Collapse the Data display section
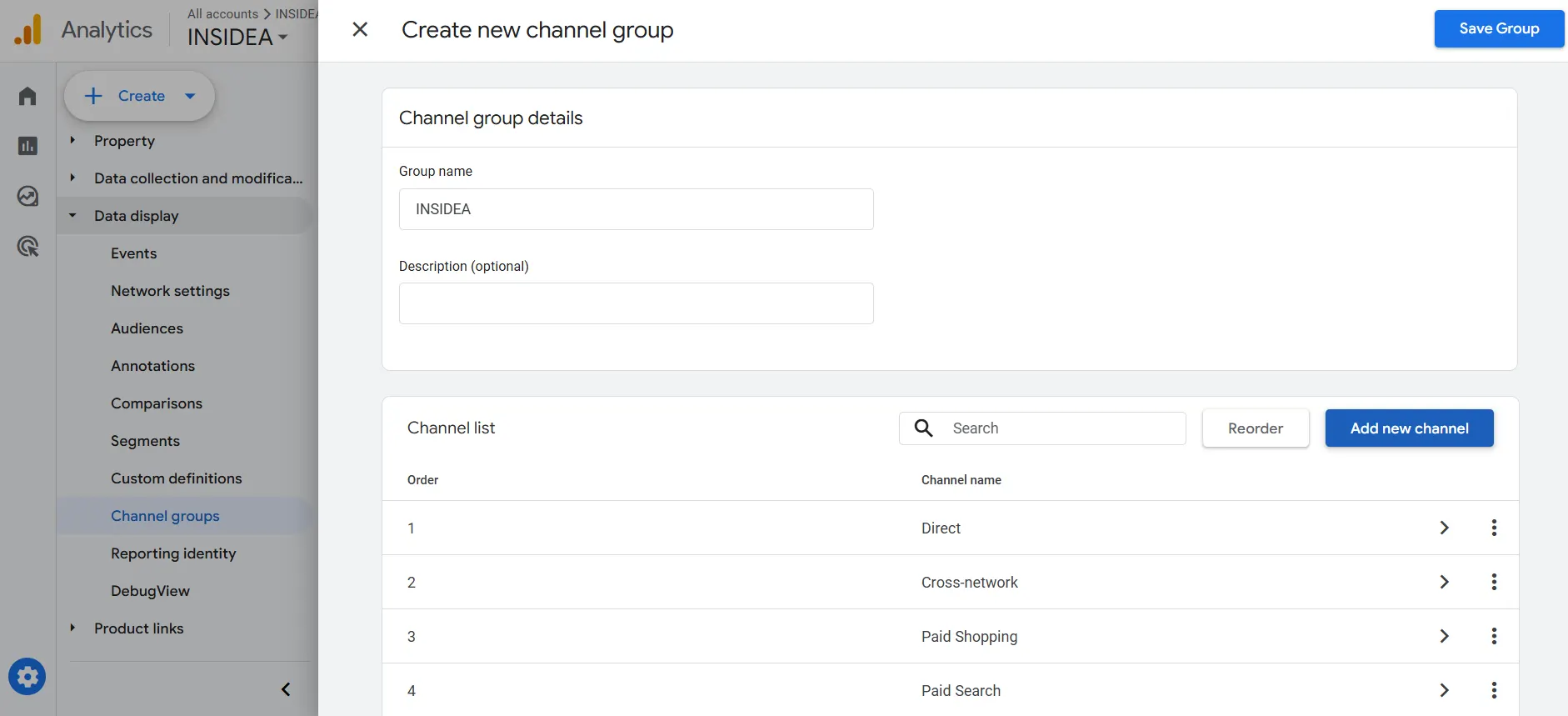Screen dimensions: 1568x716 [x=72, y=215]
